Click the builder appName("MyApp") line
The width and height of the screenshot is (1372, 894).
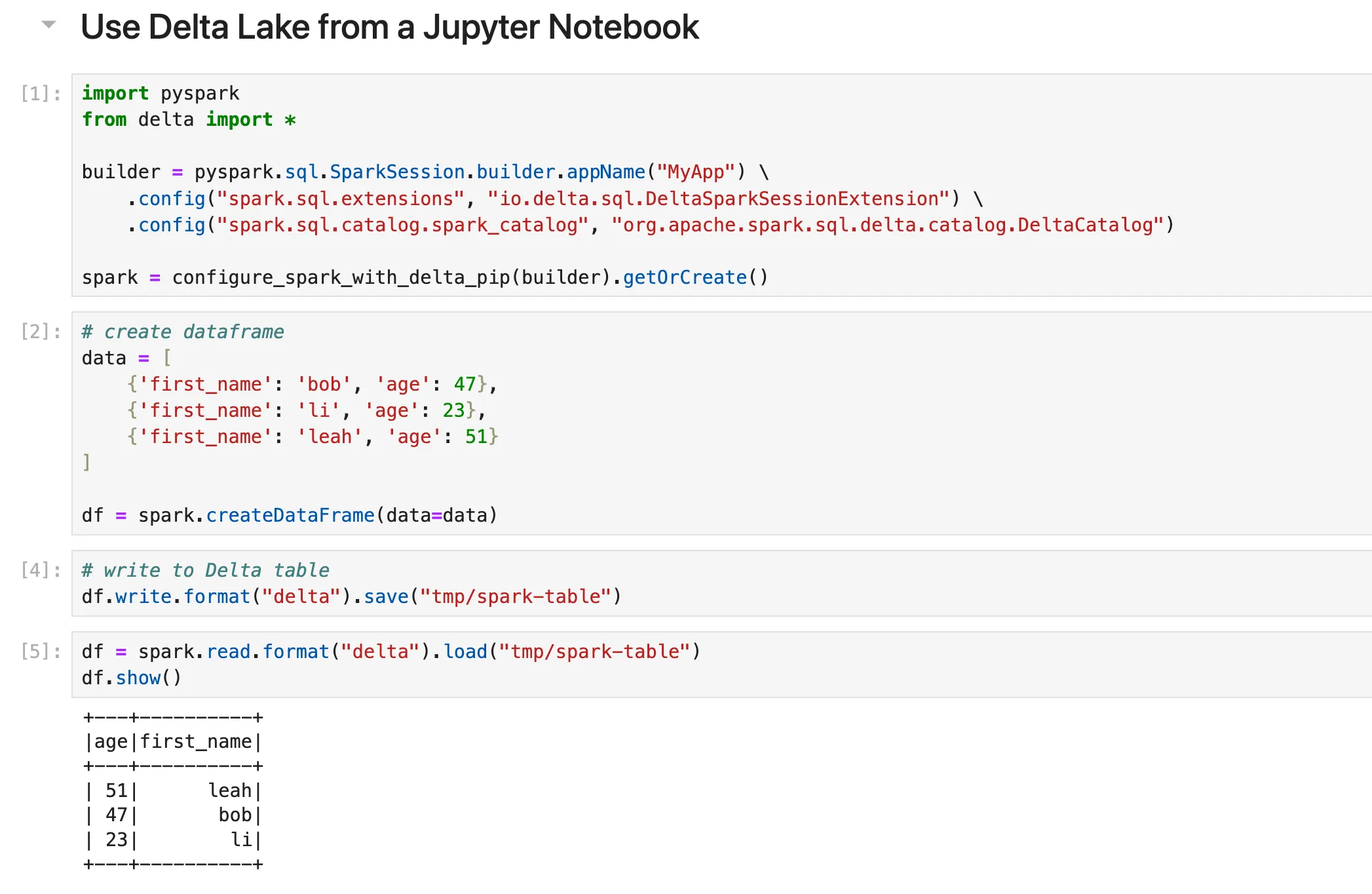click(x=425, y=172)
